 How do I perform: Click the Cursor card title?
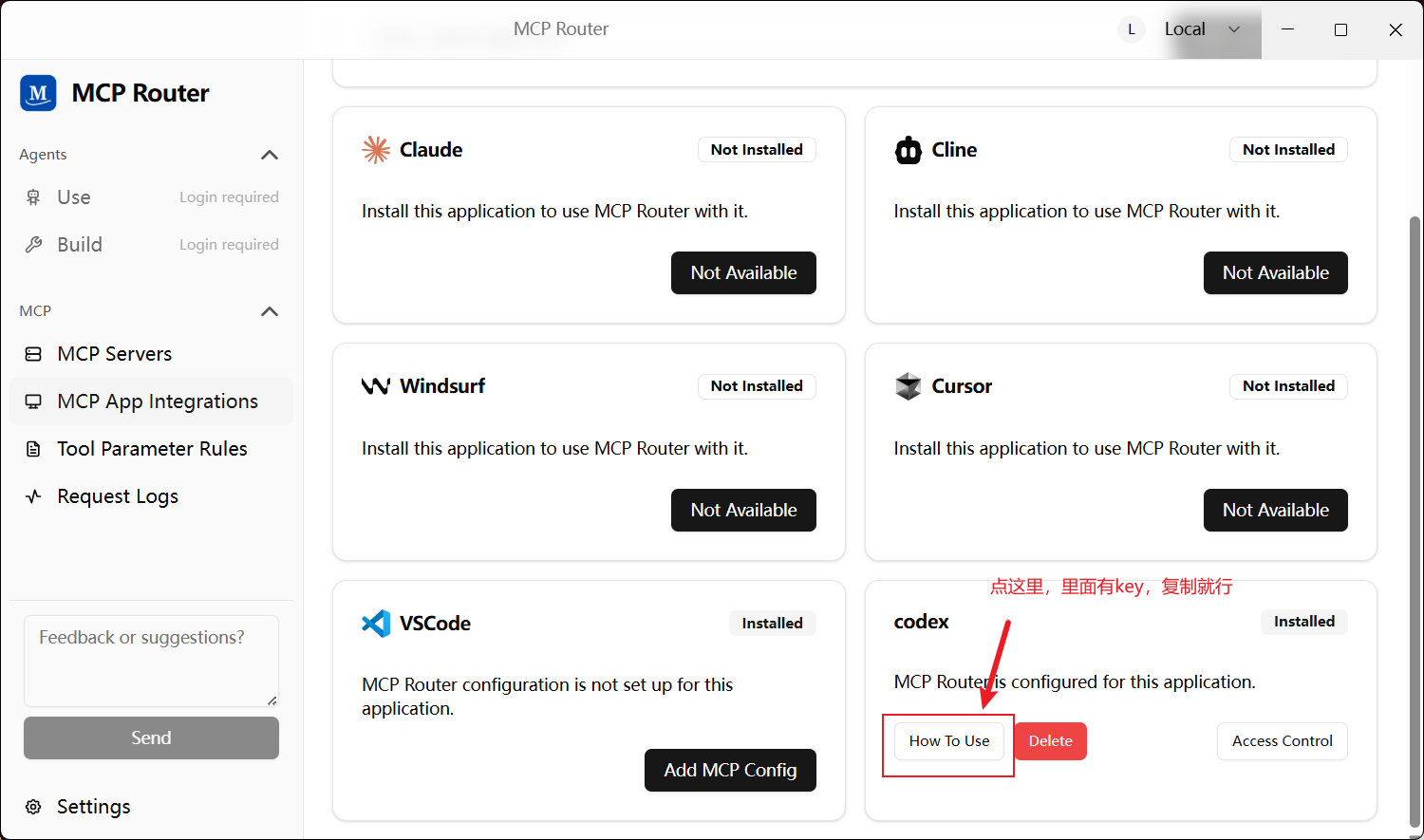click(962, 386)
